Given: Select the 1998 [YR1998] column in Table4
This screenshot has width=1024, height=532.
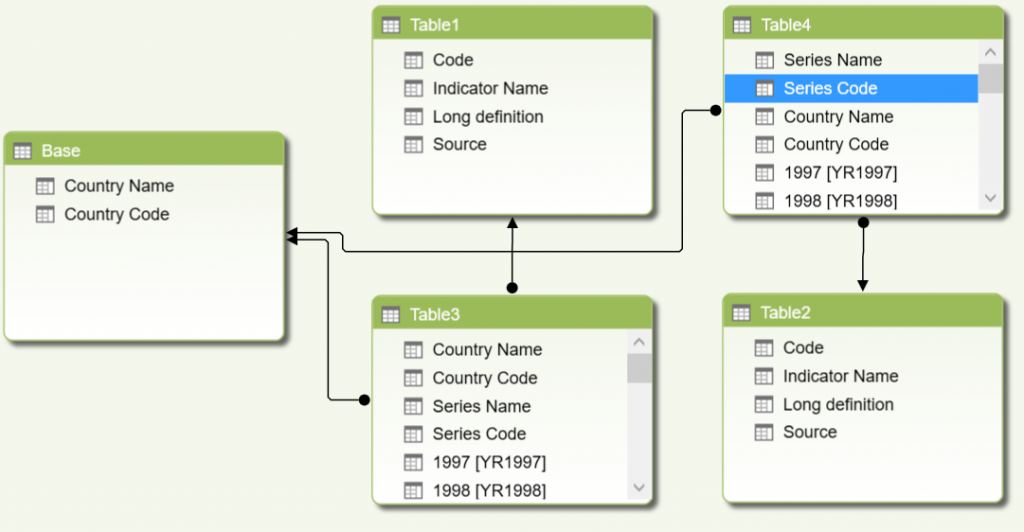Looking at the screenshot, I should tap(840, 201).
